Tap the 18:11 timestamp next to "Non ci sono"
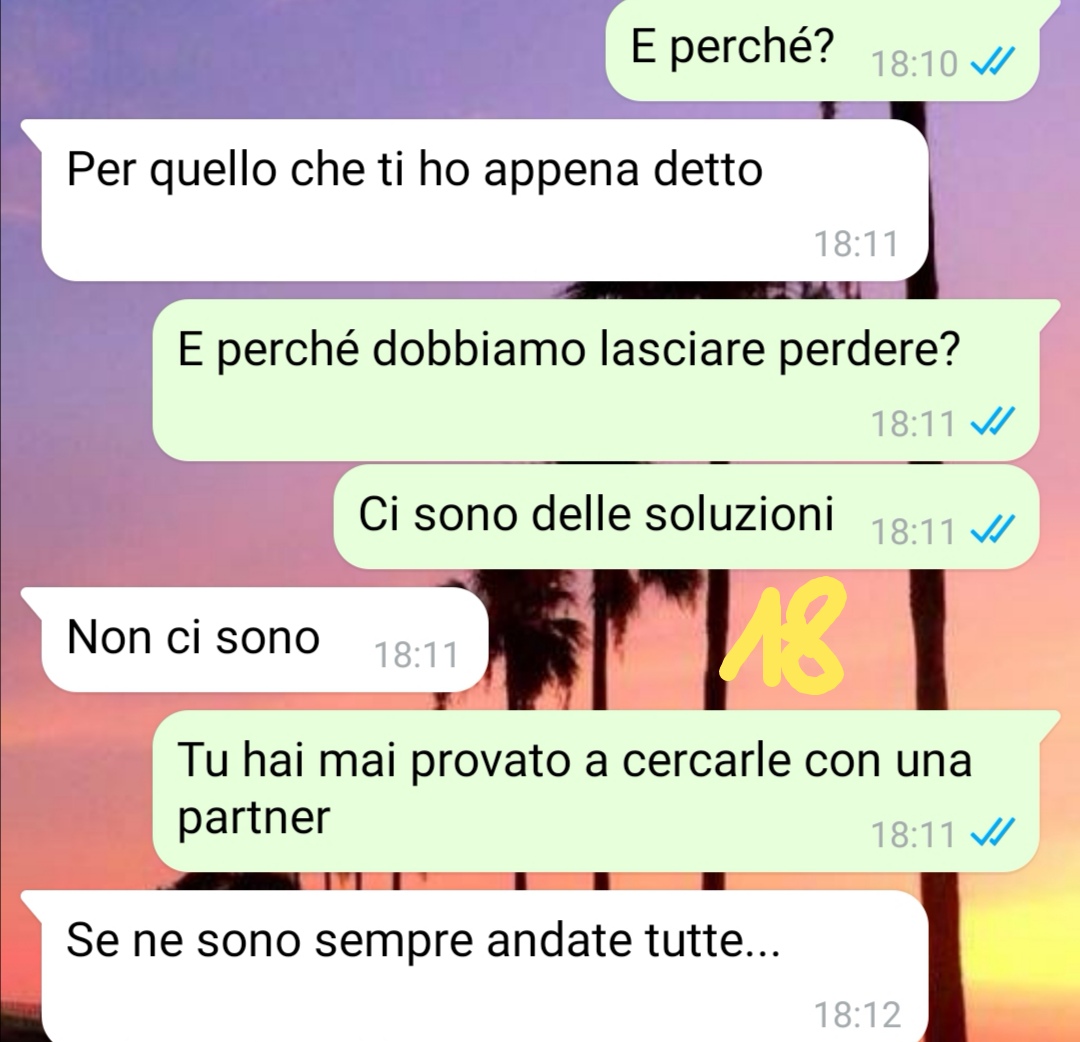This screenshot has width=1080, height=1042. [416, 655]
